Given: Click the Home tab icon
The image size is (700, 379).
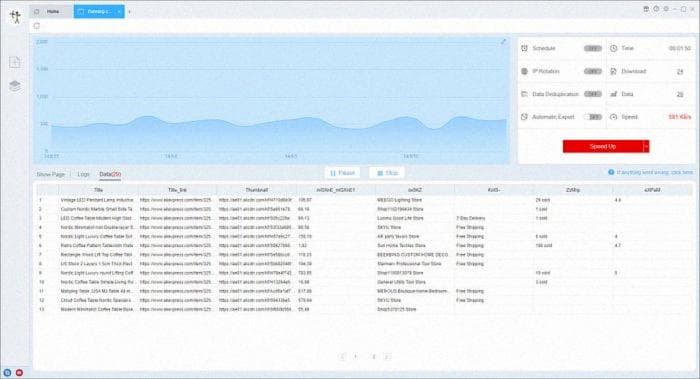Looking at the screenshot, I should (x=37, y=12).
